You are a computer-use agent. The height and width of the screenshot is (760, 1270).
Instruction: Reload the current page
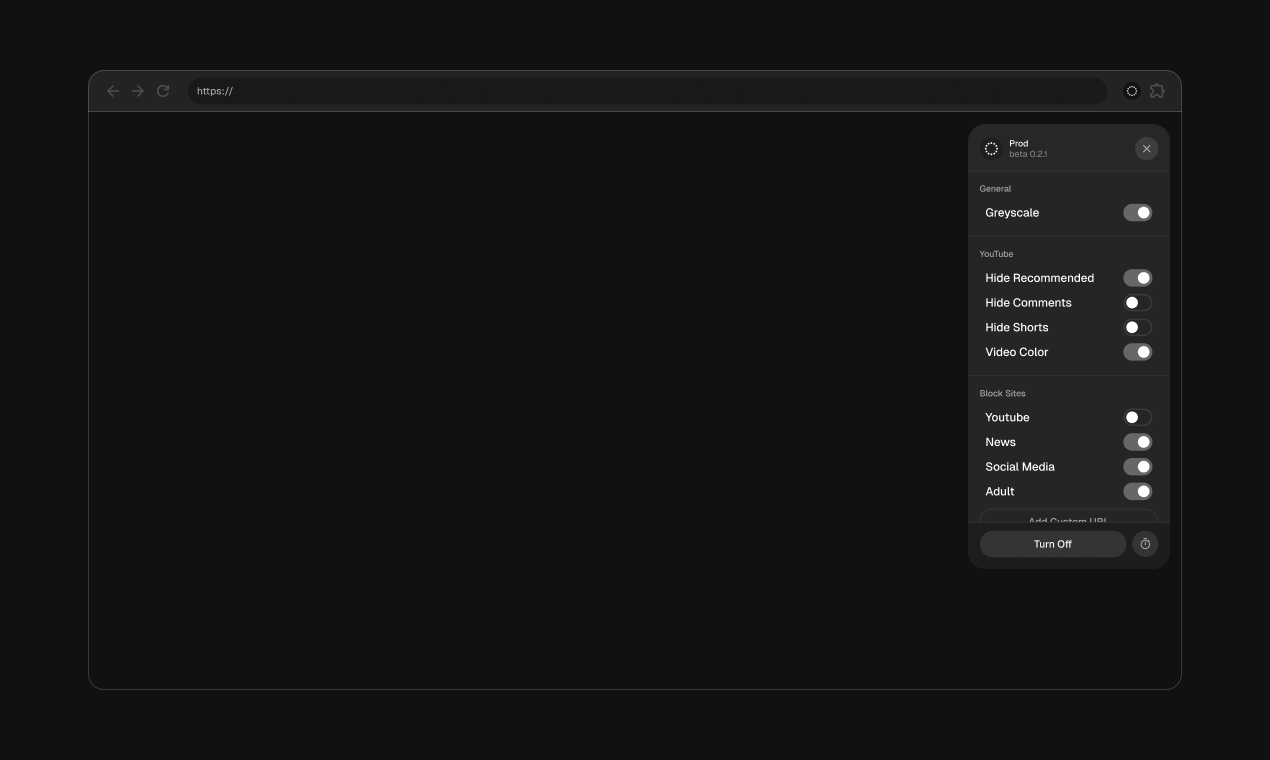point(163,90)
